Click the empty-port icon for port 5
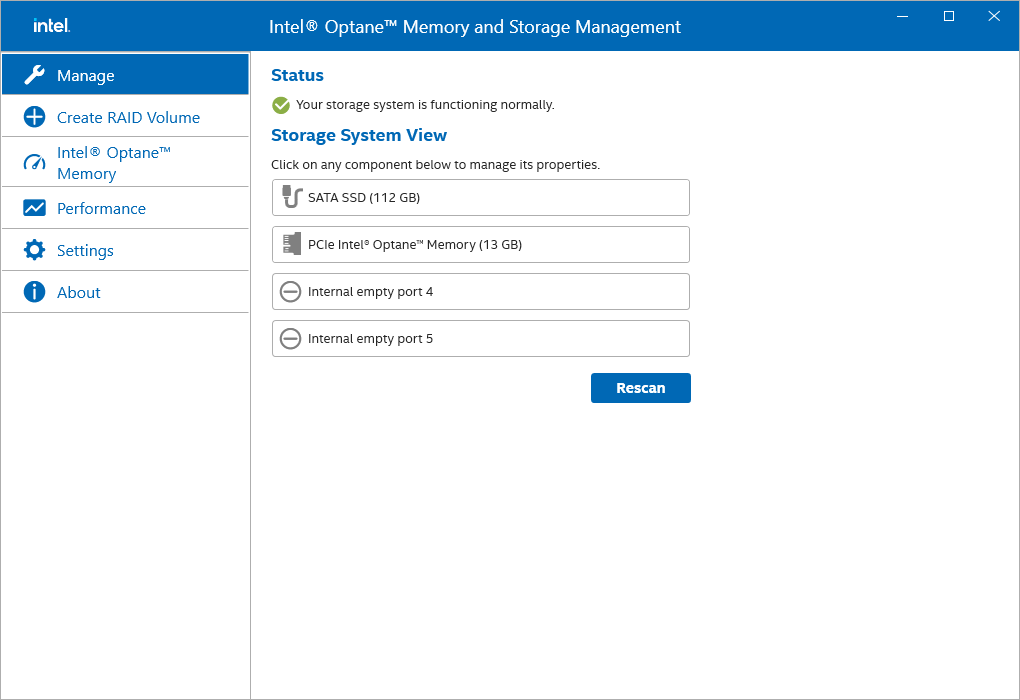This screenshot has width=1020, height=700. click(290, 338)
